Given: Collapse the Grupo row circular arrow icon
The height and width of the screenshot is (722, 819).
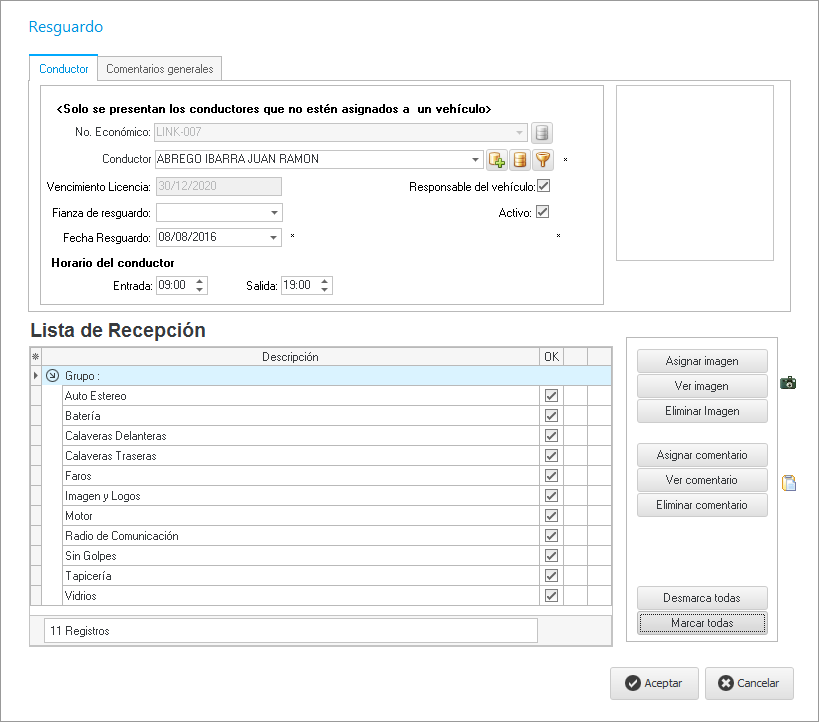Looking at the screenshot, I should pyautogui.click(x=52, y=376).
